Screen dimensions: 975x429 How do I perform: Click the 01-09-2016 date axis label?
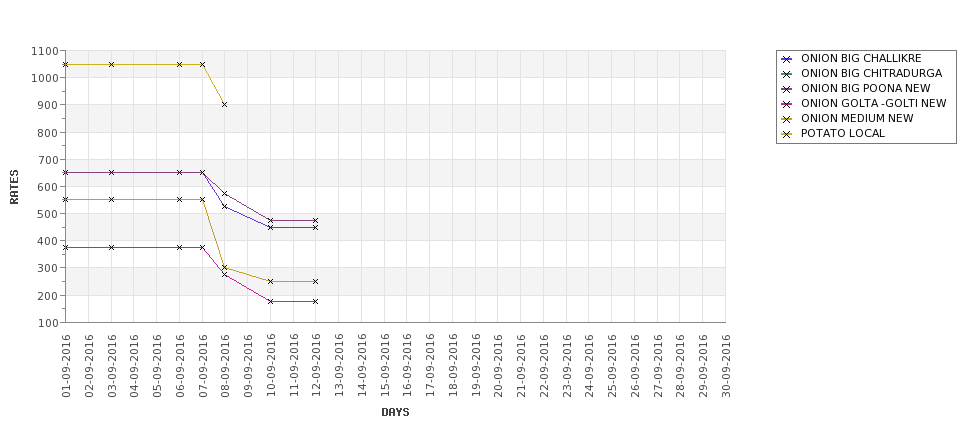click(66, 366)
